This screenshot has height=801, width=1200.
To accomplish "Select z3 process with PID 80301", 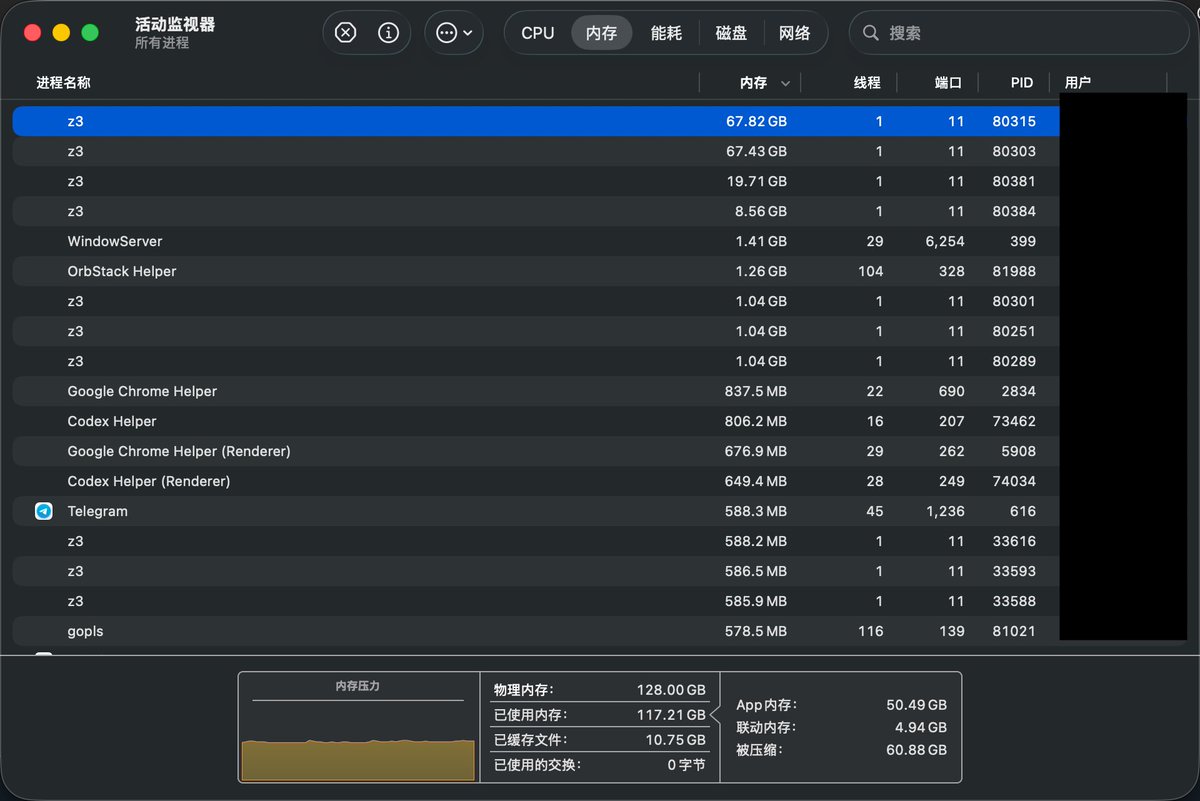I will click(x=536, y=301).
